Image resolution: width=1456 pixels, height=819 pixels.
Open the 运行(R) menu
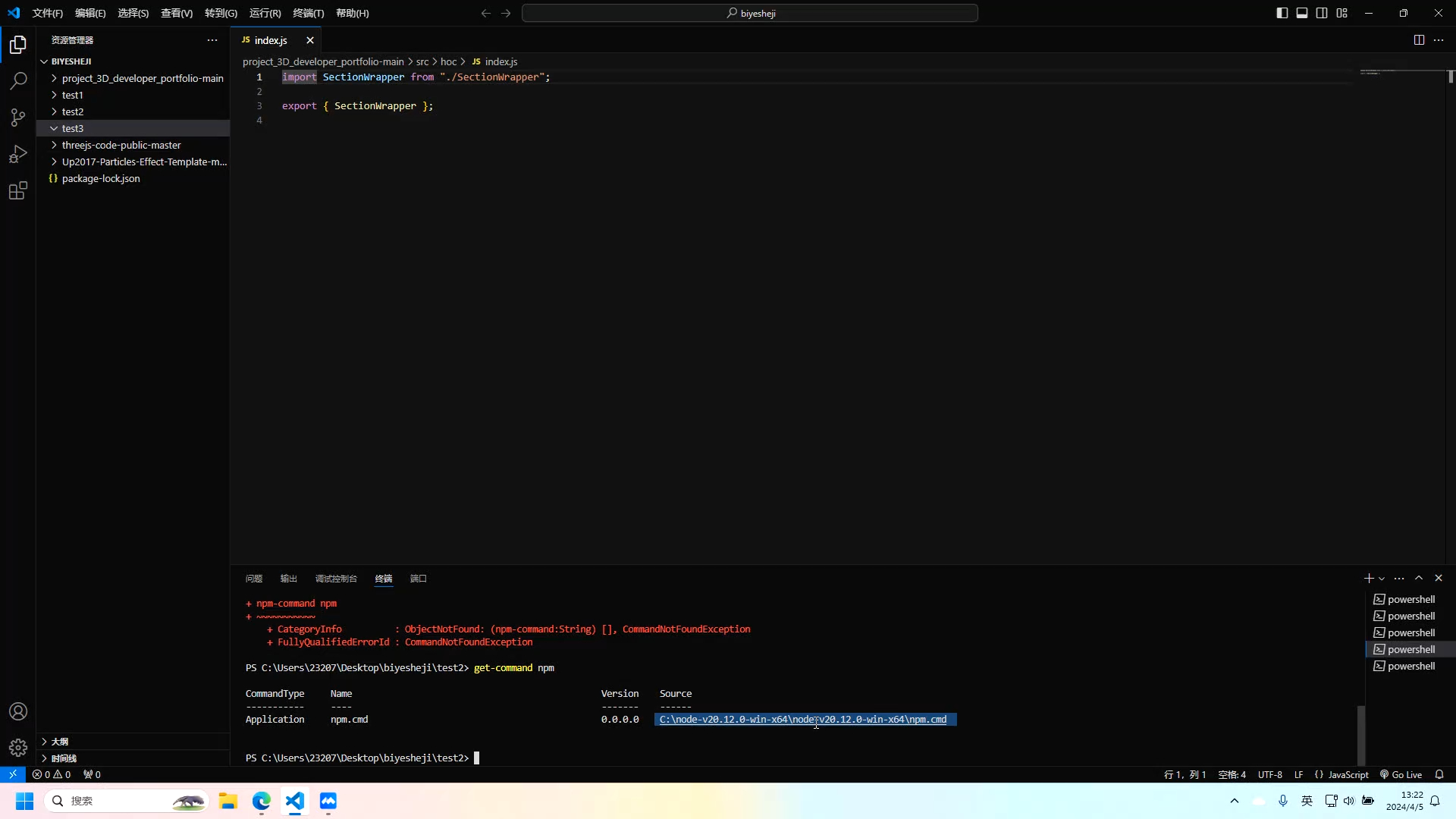265,13
